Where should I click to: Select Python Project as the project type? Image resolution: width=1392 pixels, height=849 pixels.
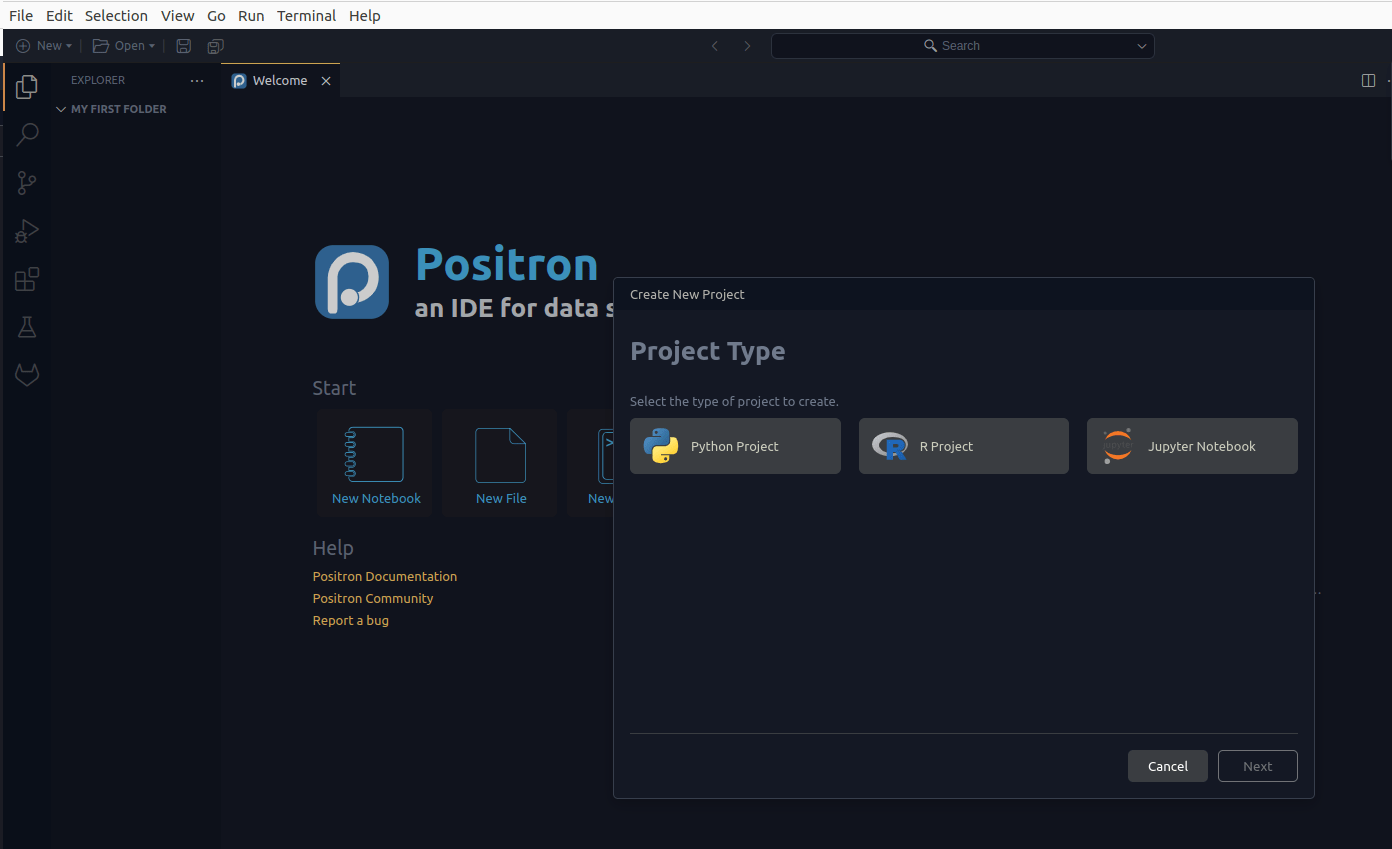click(735, 446)
